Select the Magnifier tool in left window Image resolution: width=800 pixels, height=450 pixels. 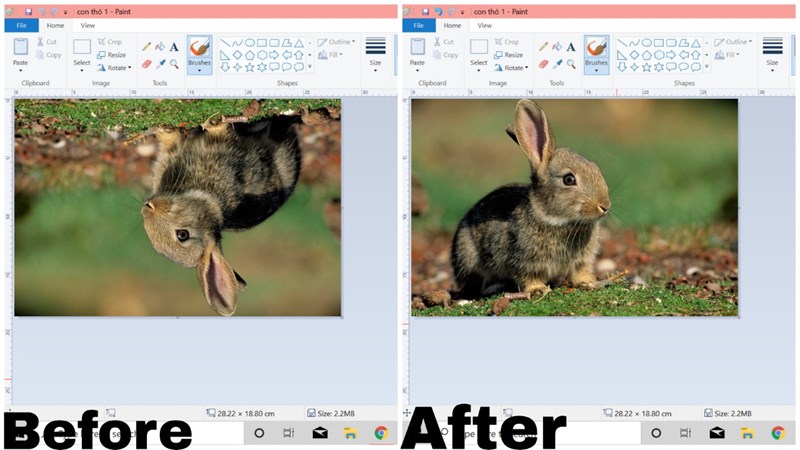[x=174, y=64]
